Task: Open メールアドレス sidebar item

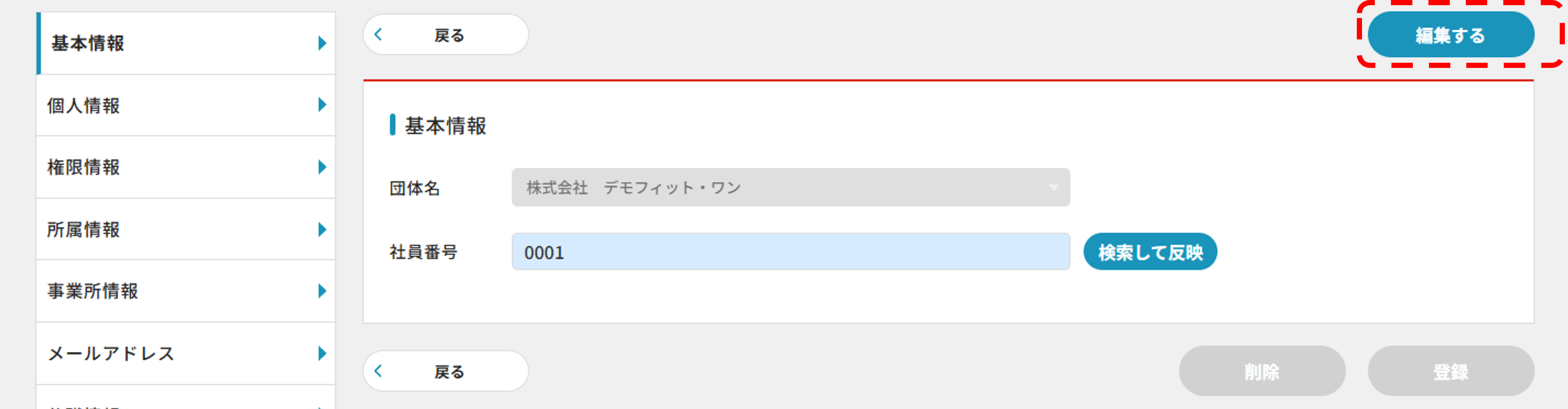Action: click(112, 354)
